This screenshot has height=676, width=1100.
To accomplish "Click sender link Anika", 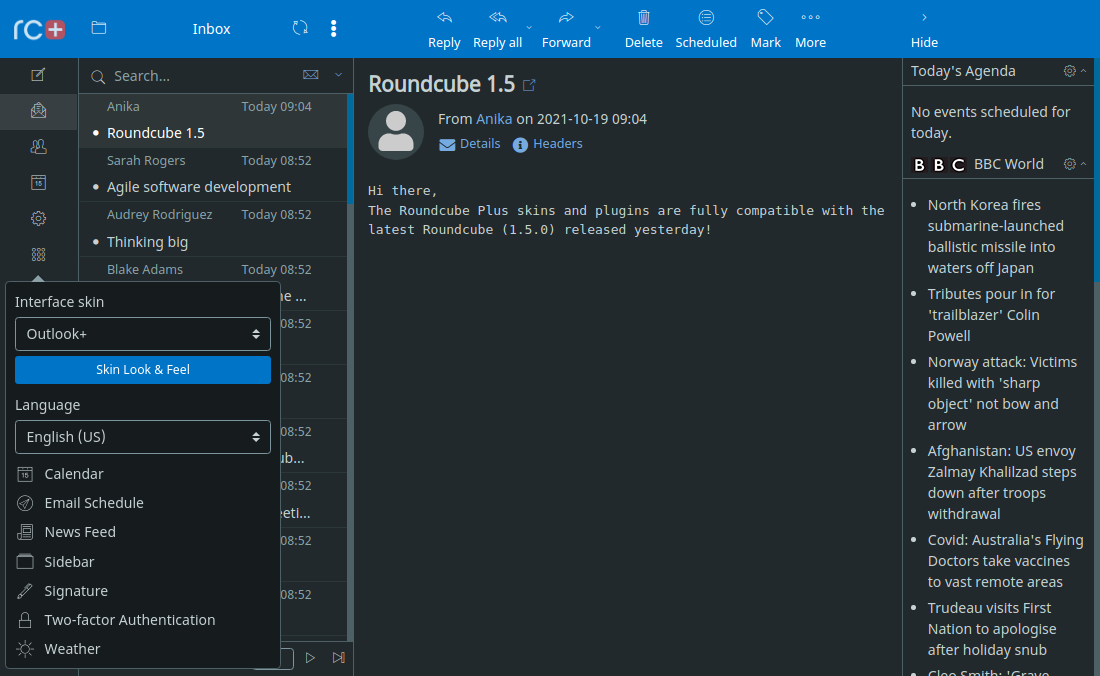I will (494, 119).
